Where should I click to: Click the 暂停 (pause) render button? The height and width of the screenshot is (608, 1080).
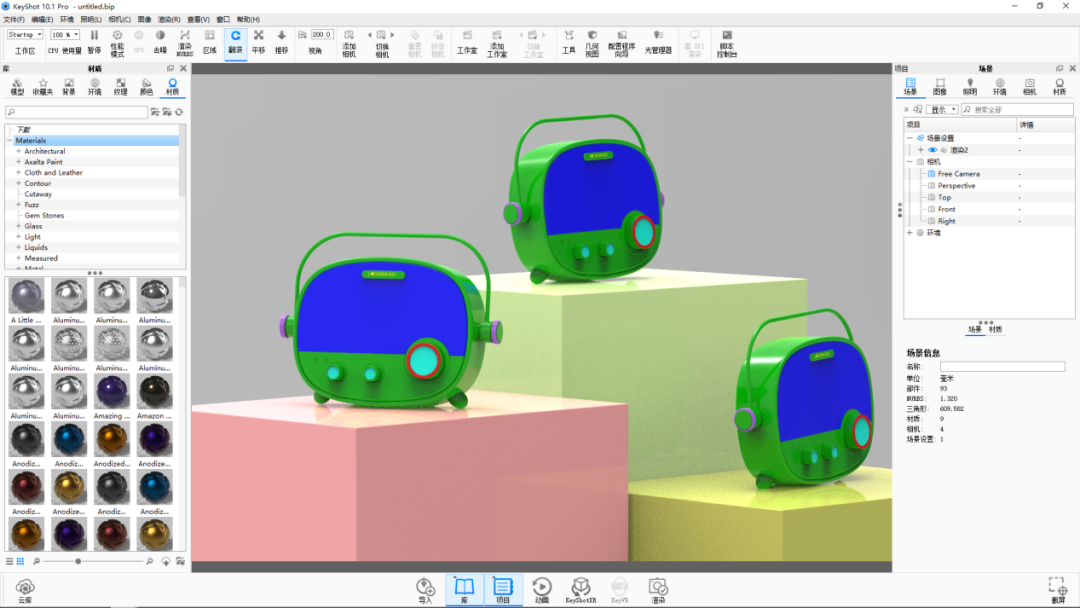click(94, 42)
